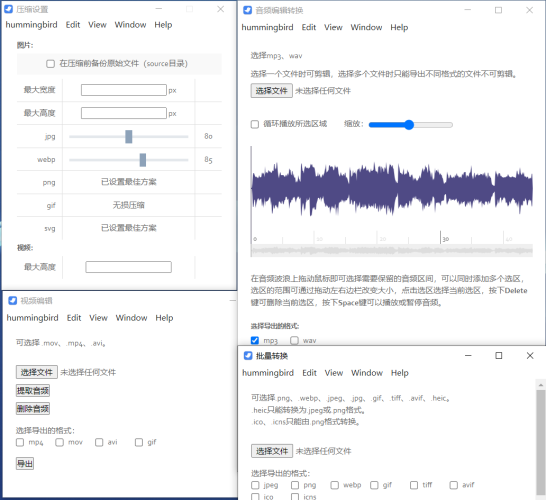Viewport: 546px width, 500px height.
Task: Maximize the 音频编辑转换 window
Action: coord(498,10)
